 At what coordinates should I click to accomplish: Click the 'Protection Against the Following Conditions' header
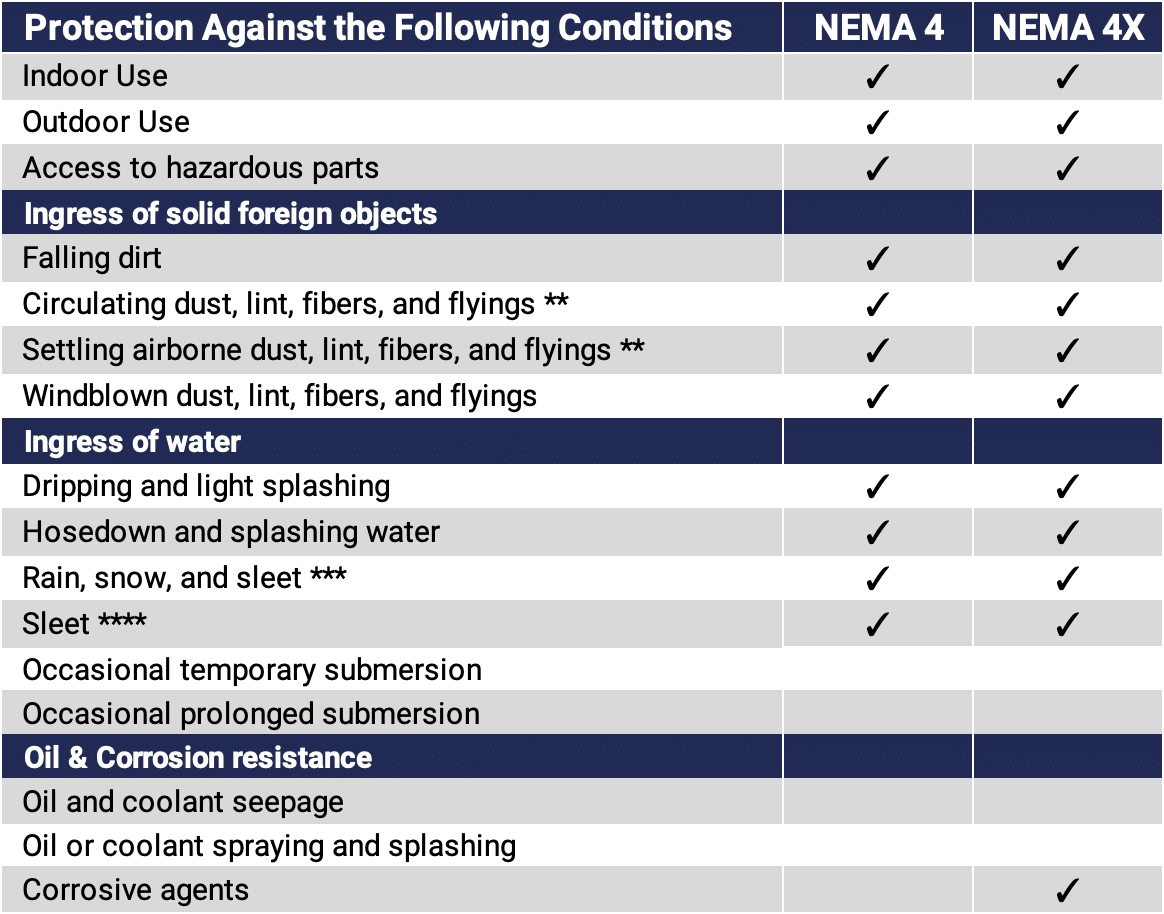(x=378, y=27)
